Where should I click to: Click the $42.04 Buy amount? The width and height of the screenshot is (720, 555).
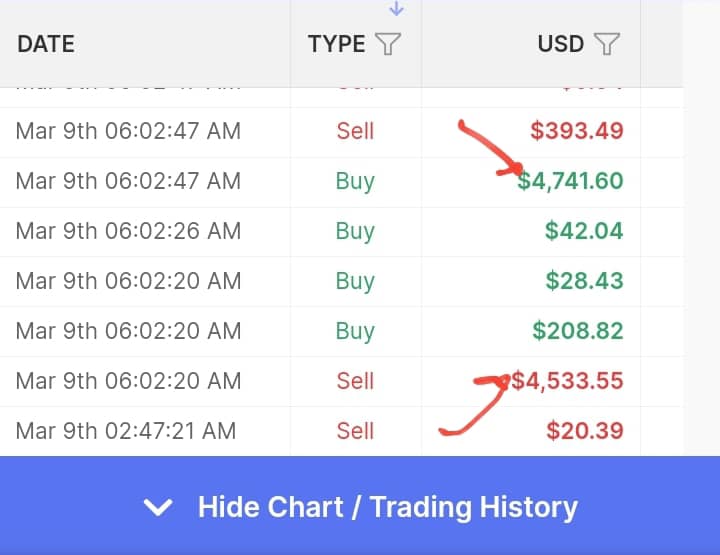coord(584,230)
